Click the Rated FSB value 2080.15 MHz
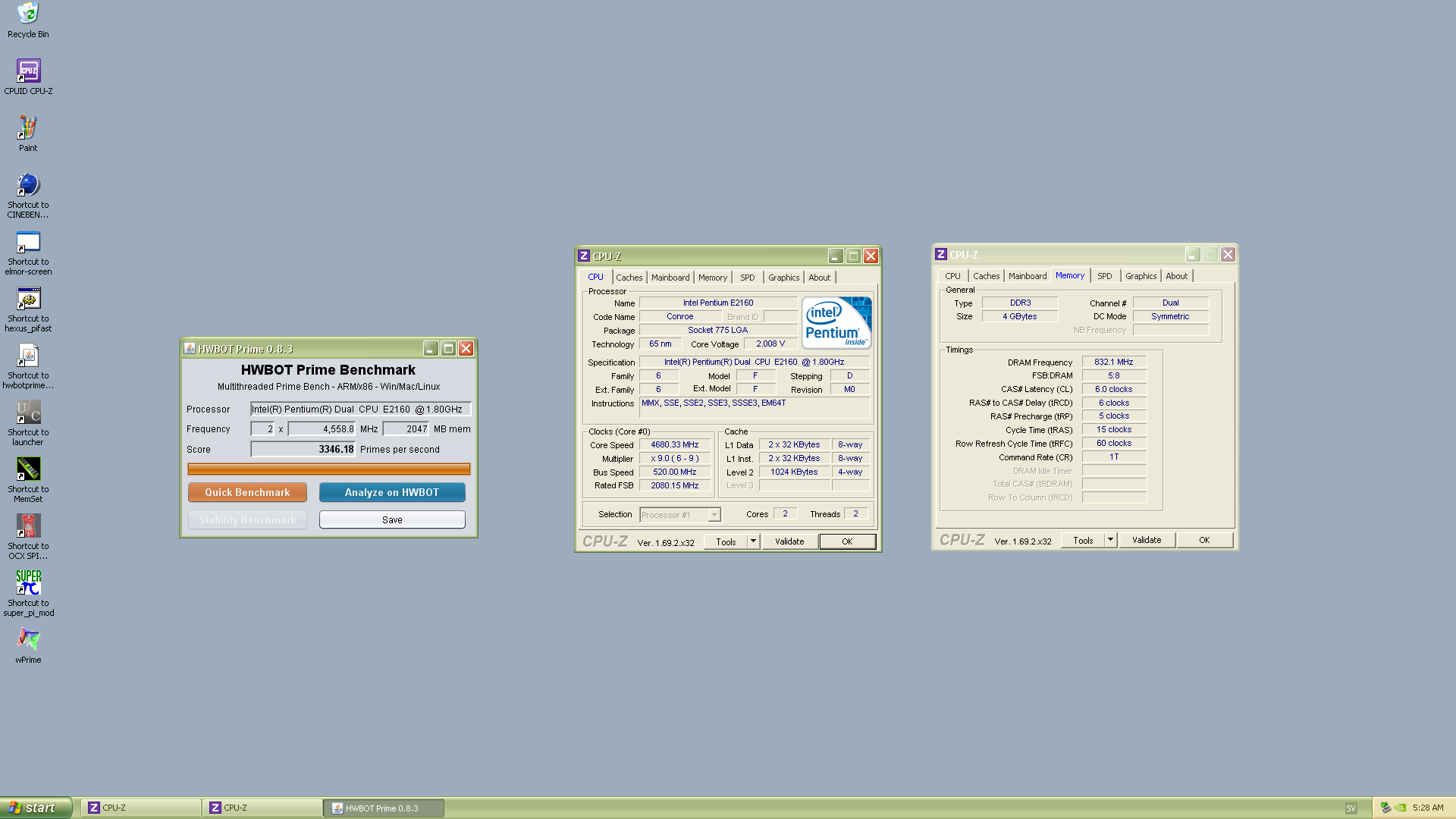 pyautogui.click(x=674, y=485)
